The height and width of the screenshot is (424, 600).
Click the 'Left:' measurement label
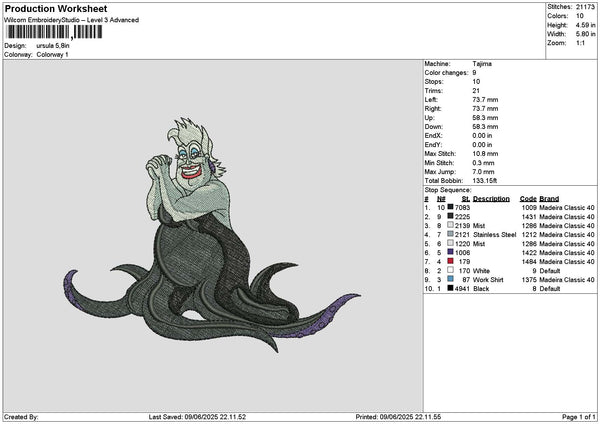click(x=431, y=99)
